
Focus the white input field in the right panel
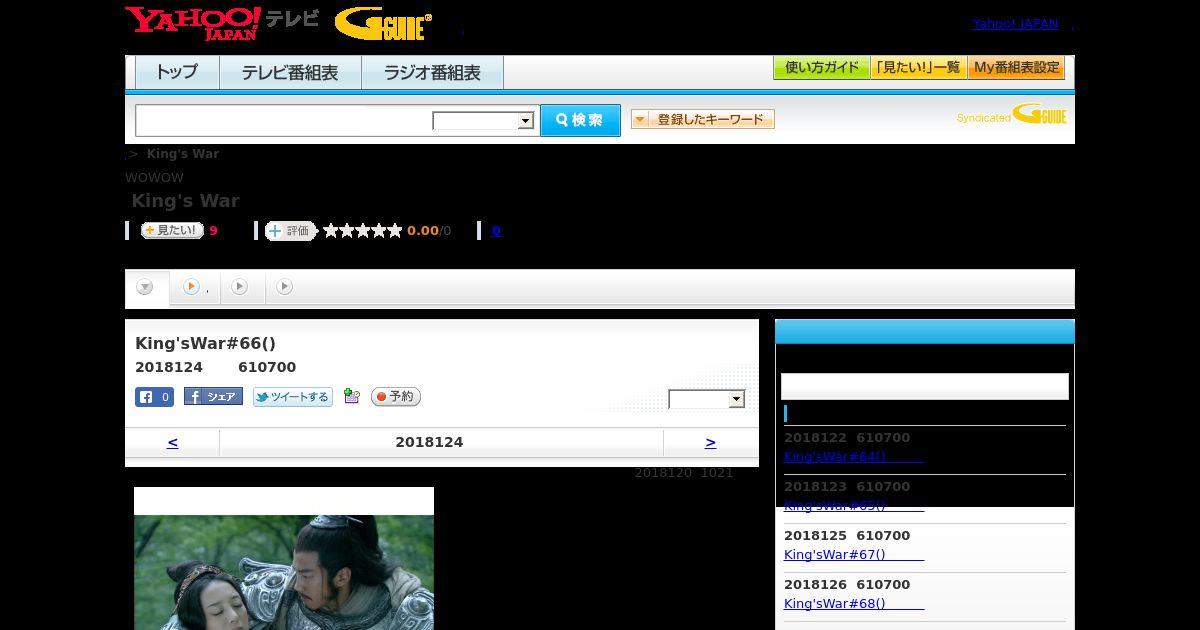point(925,386)
